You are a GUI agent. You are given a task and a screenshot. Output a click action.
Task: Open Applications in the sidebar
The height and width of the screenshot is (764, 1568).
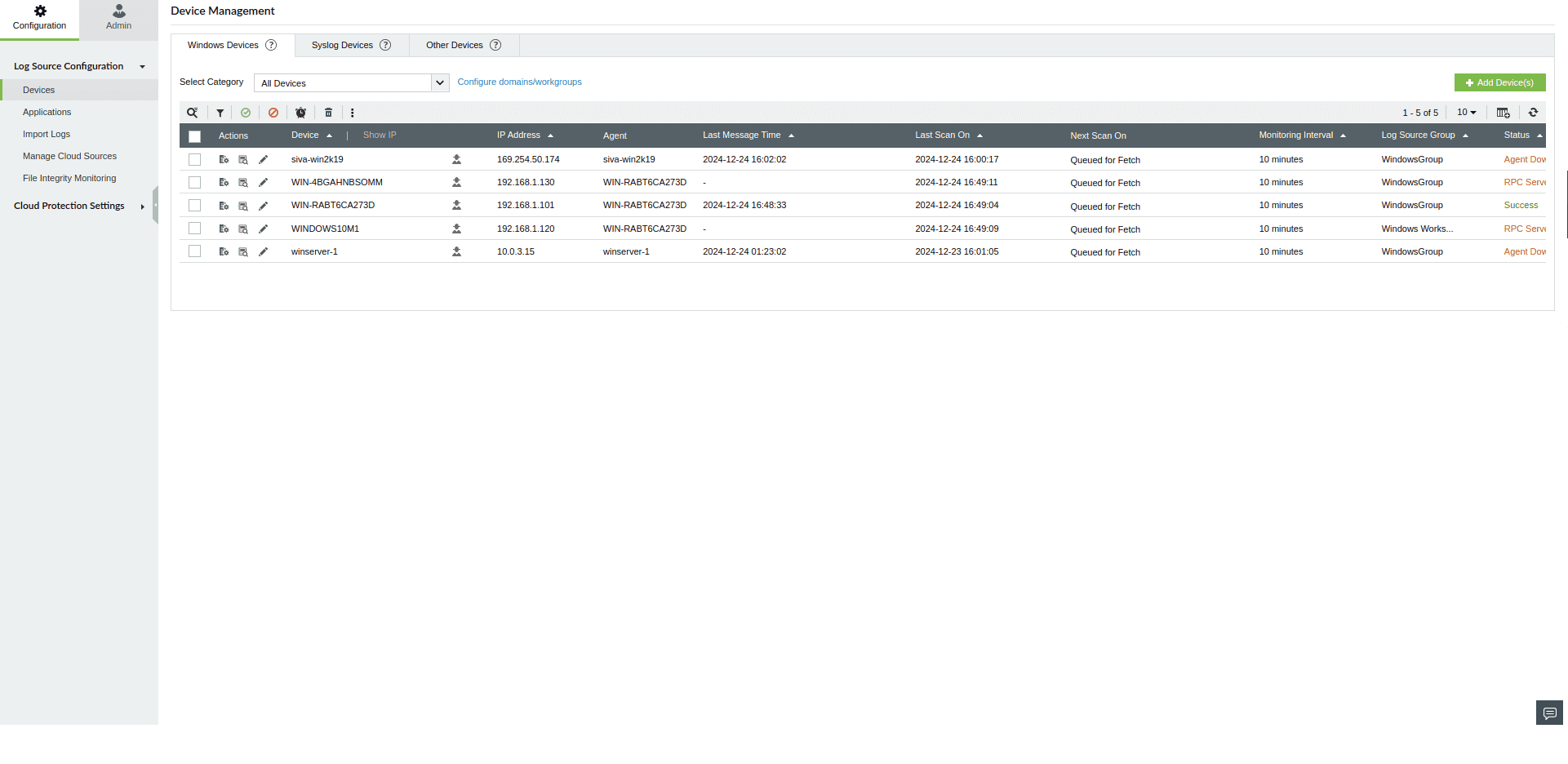[47, 112]
